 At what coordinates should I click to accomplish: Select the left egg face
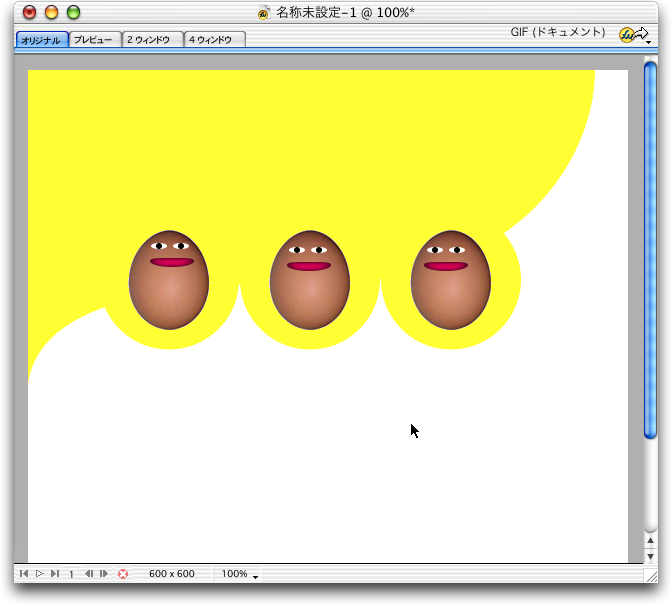(x=169, y=280)
